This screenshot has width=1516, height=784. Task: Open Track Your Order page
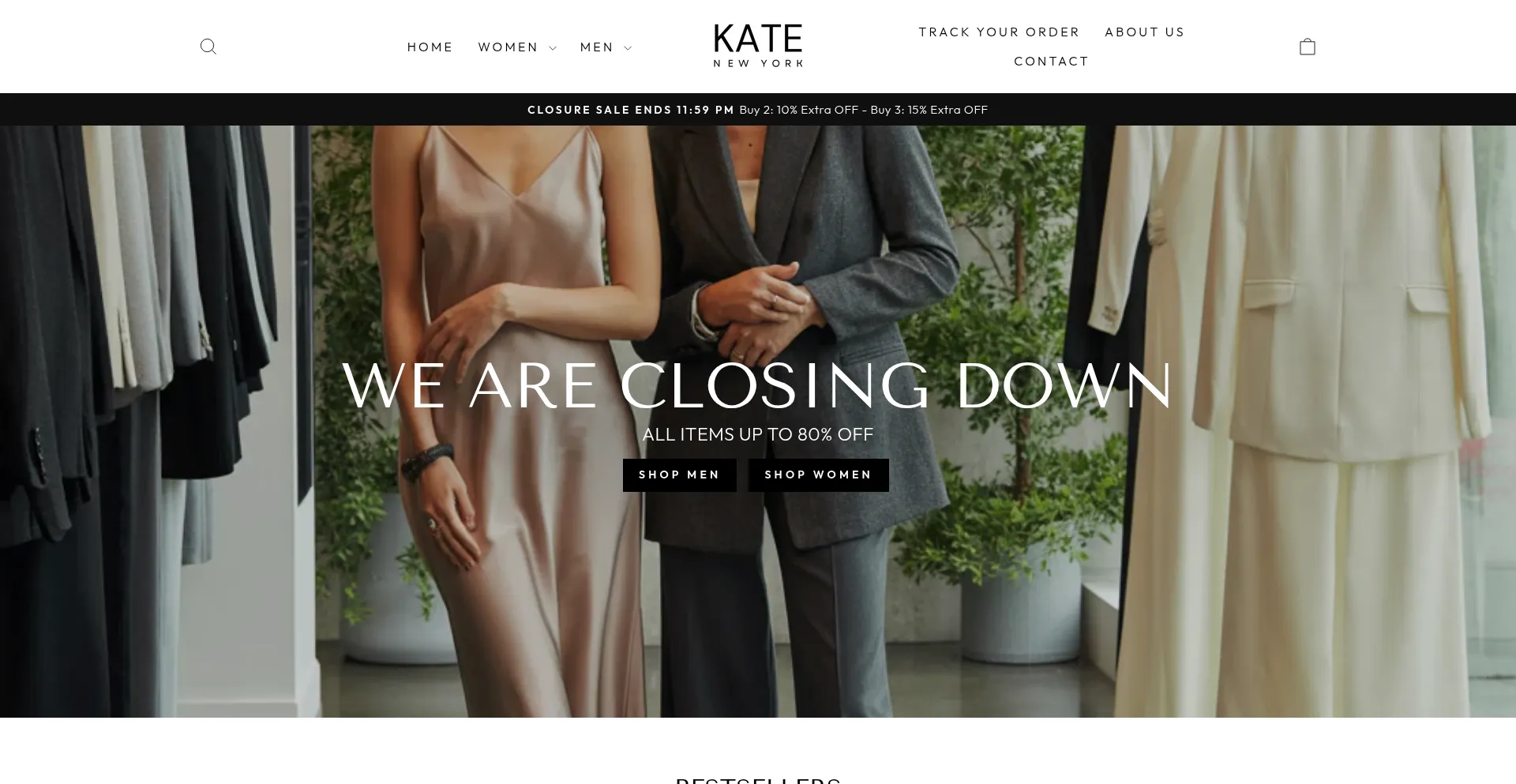999,32
